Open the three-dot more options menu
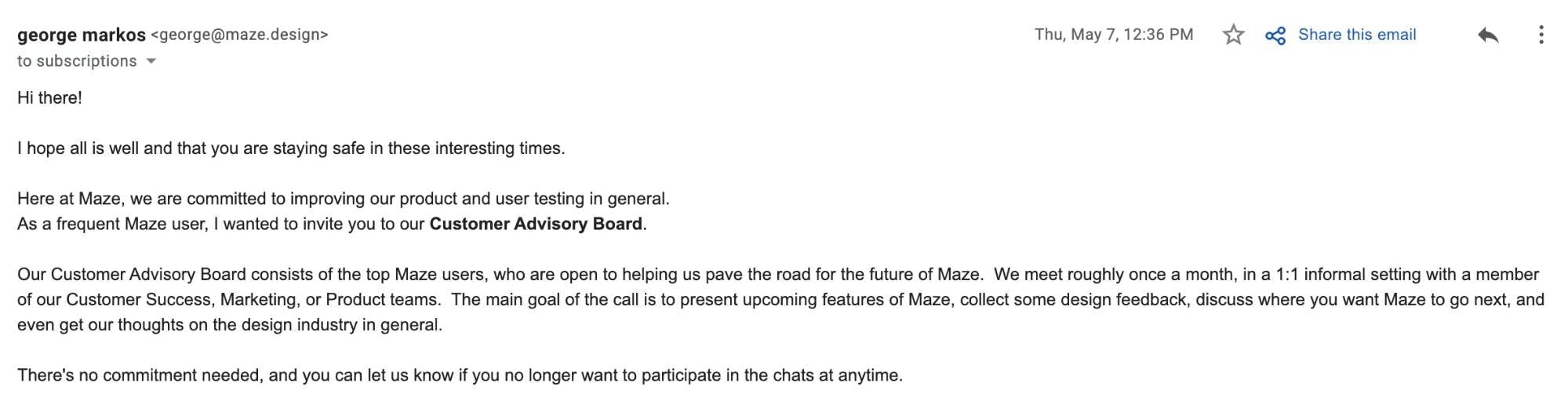 [x=1541, y=35]
